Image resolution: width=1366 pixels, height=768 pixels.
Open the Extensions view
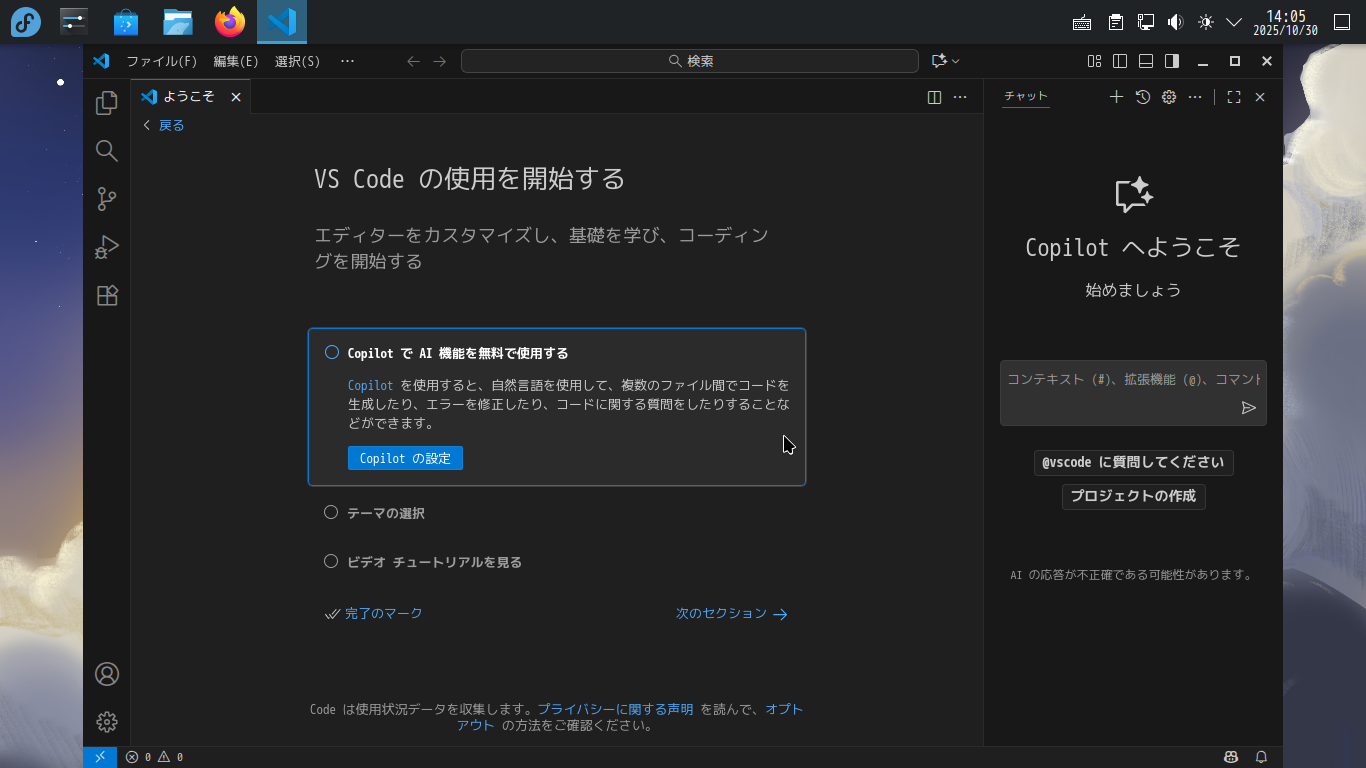click(x=107, y=295)
